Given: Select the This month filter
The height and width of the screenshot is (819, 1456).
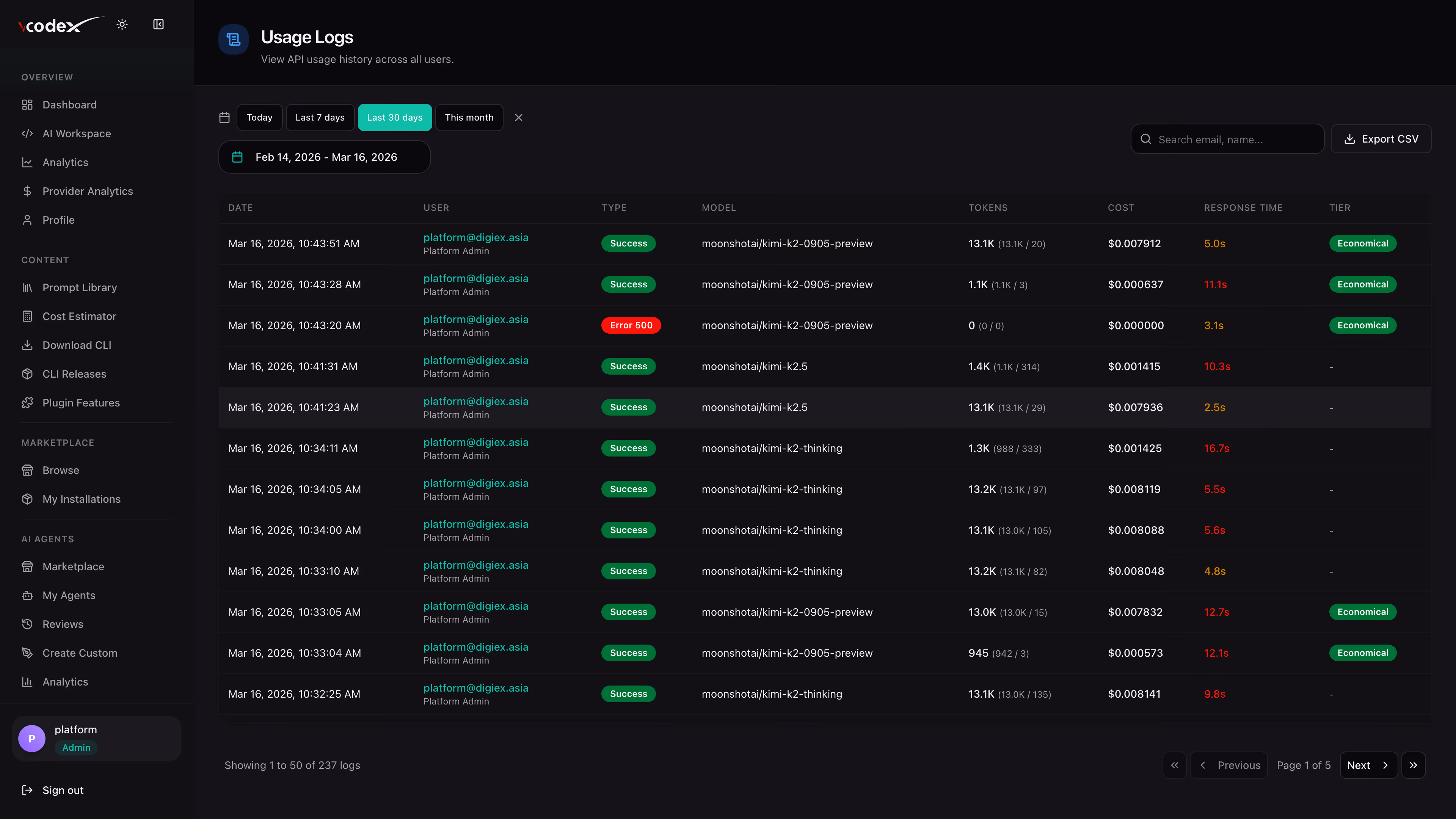Looking at the screenshot, I should point(469,118).
